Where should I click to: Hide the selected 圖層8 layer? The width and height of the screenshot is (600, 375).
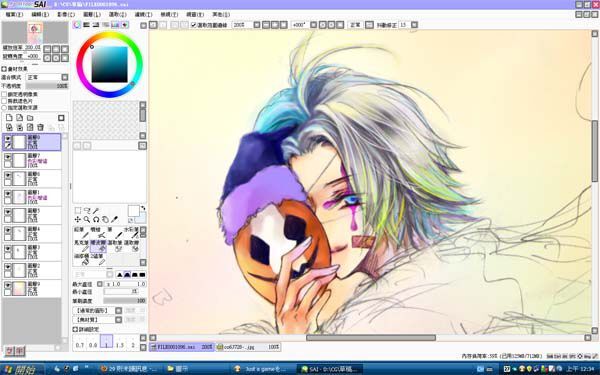tap(8, 139)
